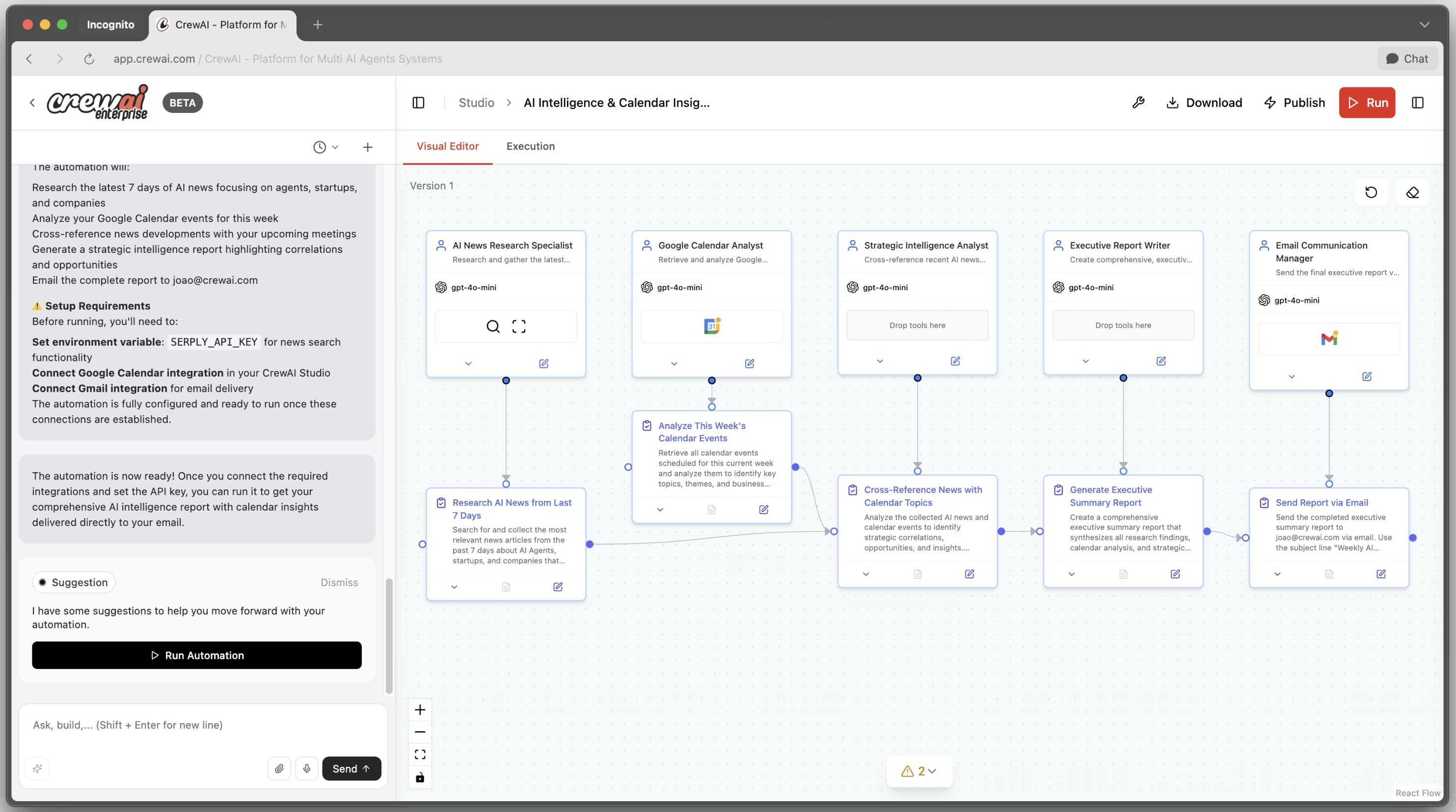Click the wrench settings icon in header
The width and height of the screenshot is (1456, 812).
1138,102
